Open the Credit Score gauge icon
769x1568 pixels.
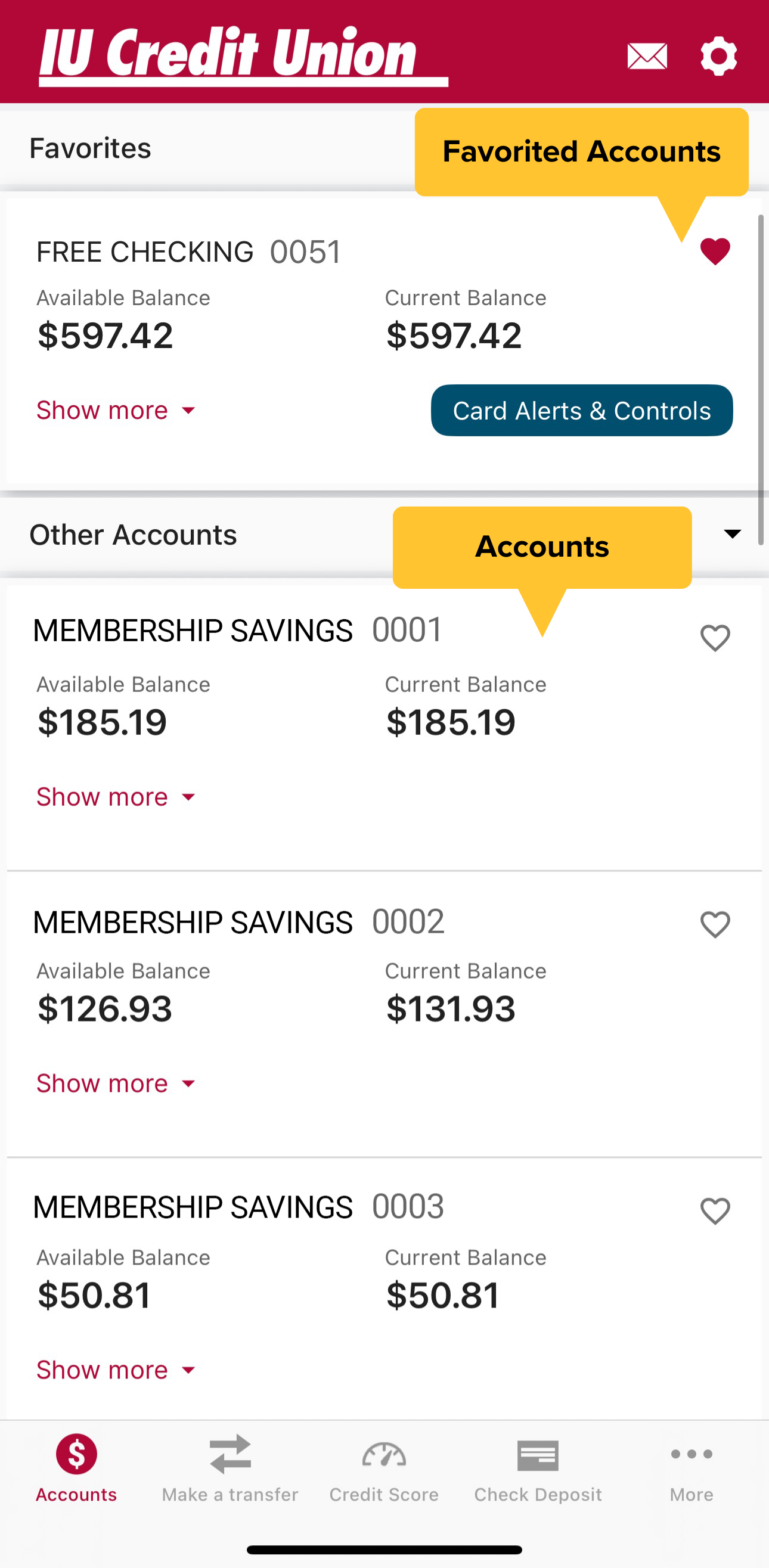(383, 1454)
